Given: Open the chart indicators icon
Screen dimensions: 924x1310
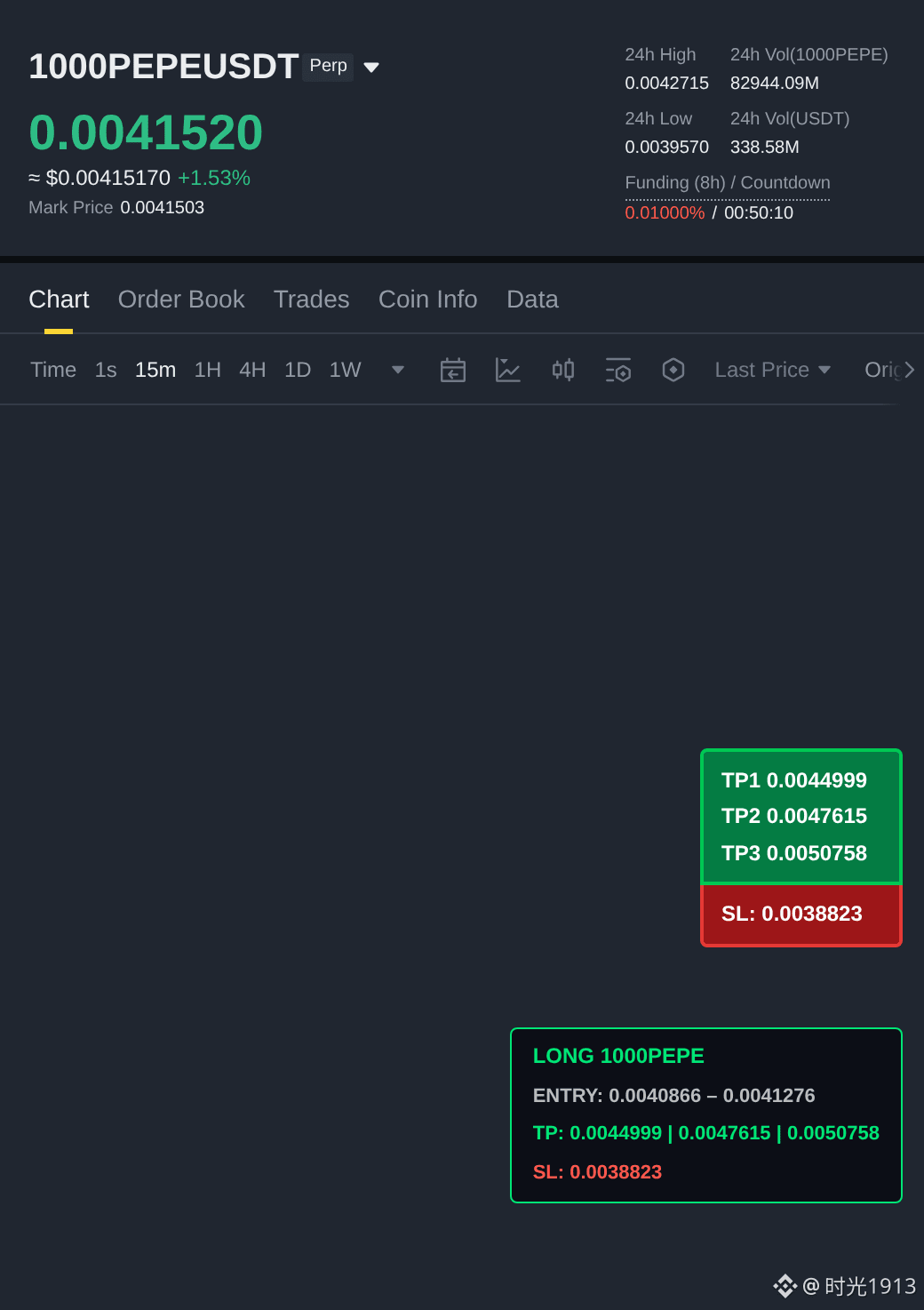Looking at the screenshot, I should pyautogui.click(x=508, y=370).
